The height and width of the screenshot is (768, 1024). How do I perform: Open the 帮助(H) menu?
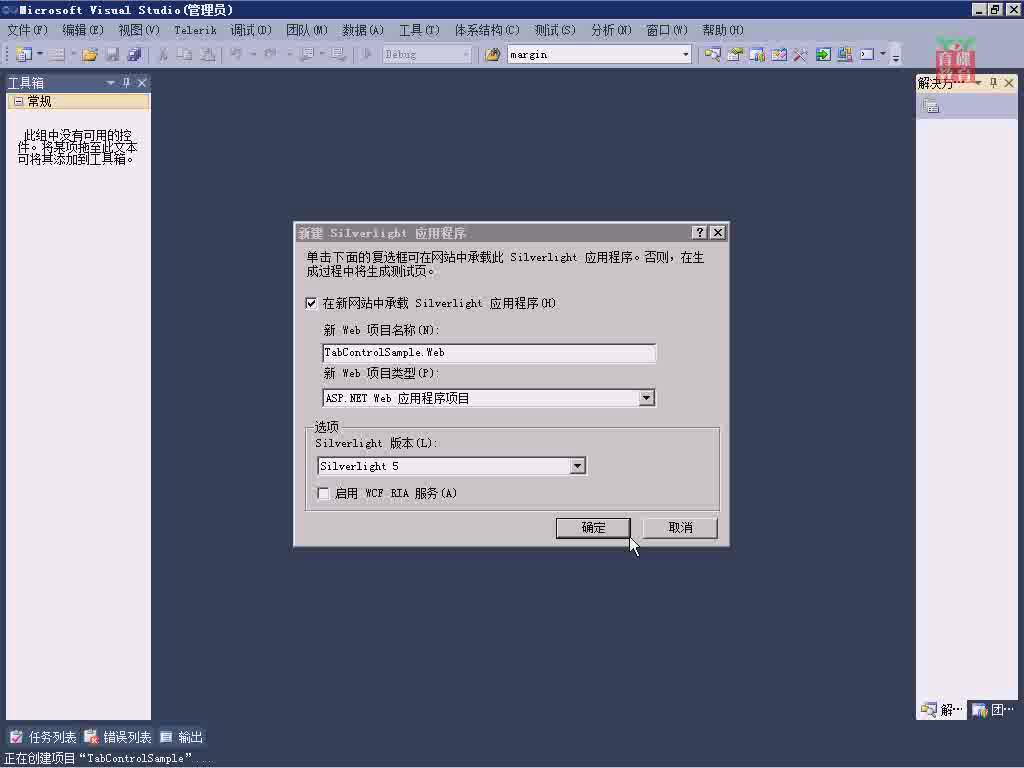[723, 30]
